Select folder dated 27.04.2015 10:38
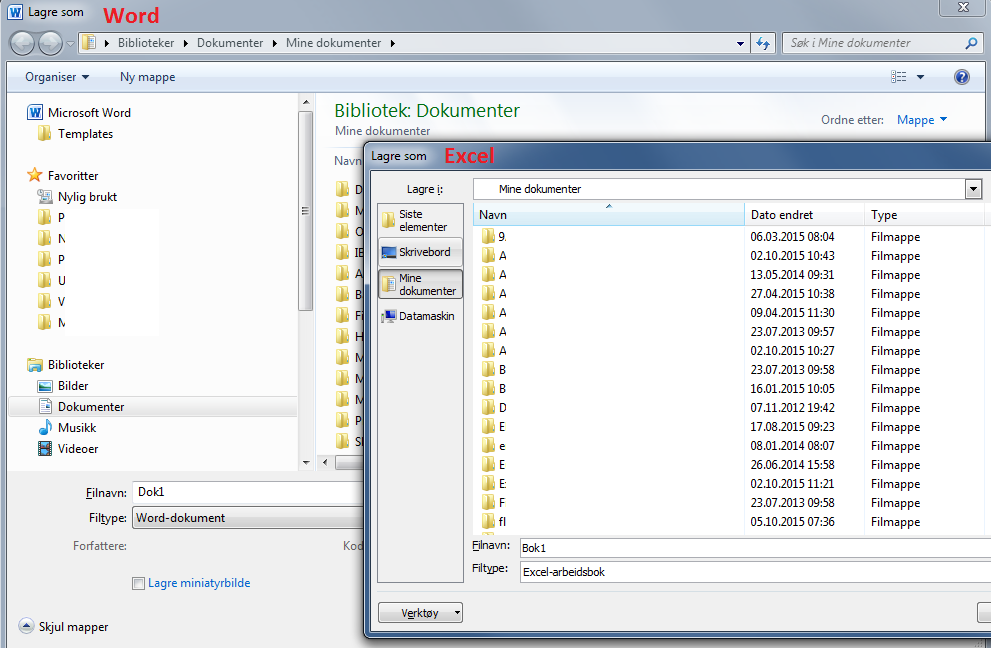 click(x=729, y=294)
